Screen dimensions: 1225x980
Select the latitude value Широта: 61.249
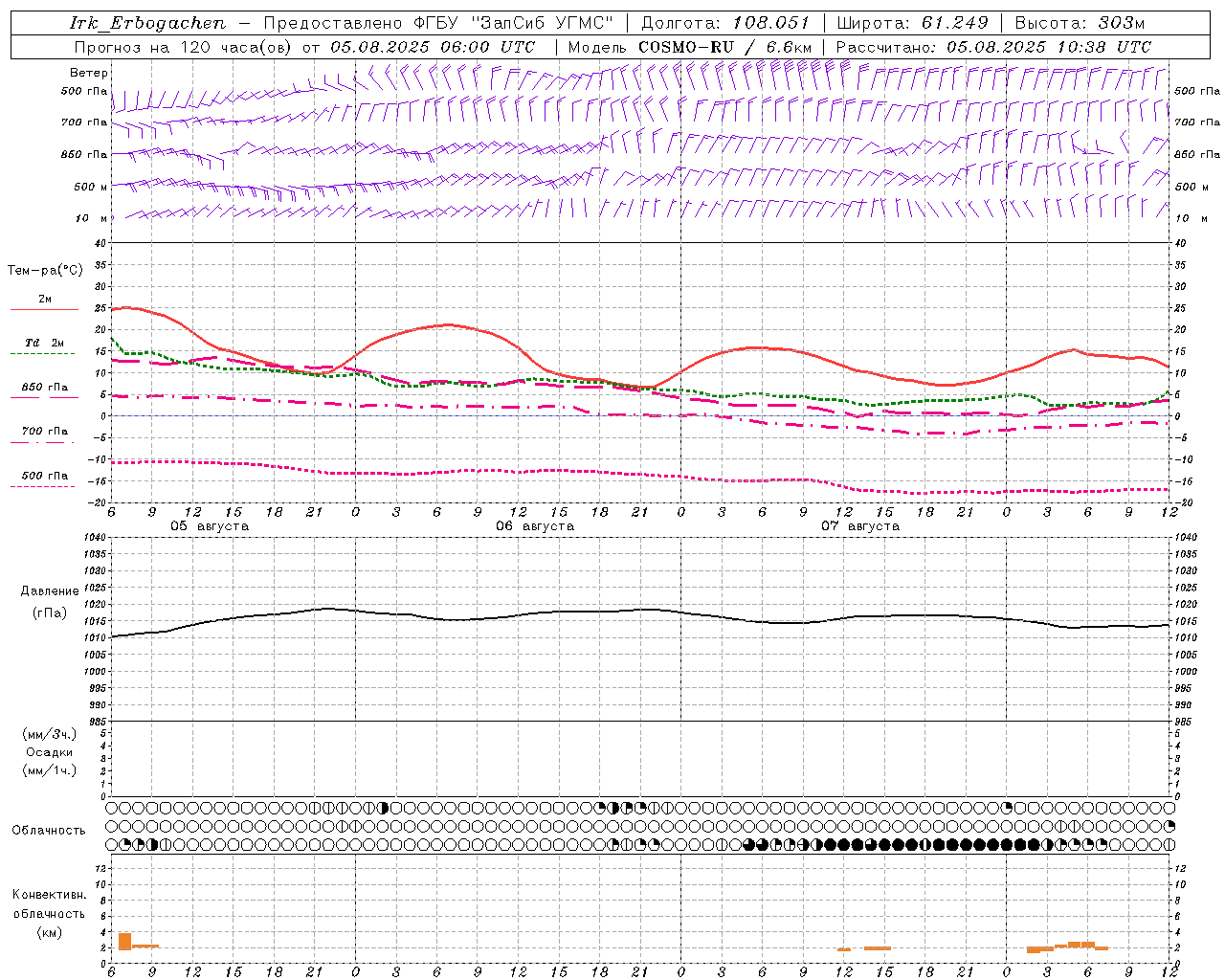pos(912,23)
